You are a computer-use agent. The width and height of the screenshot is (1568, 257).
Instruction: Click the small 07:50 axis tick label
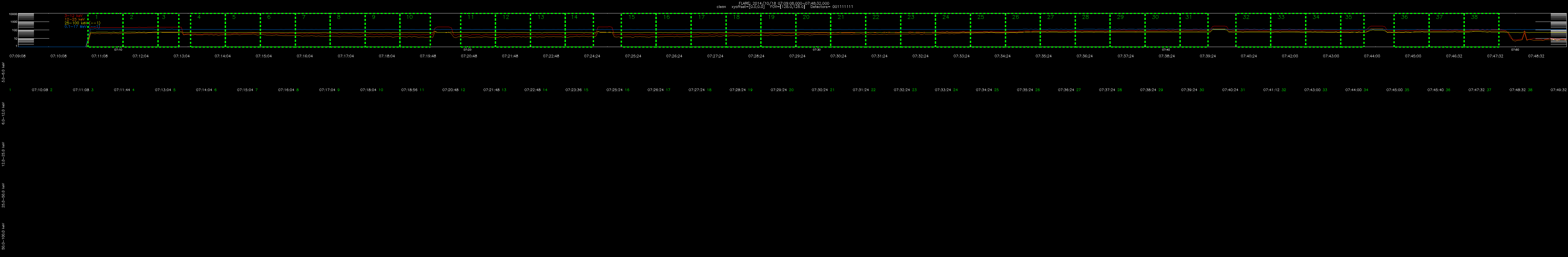1515,50
